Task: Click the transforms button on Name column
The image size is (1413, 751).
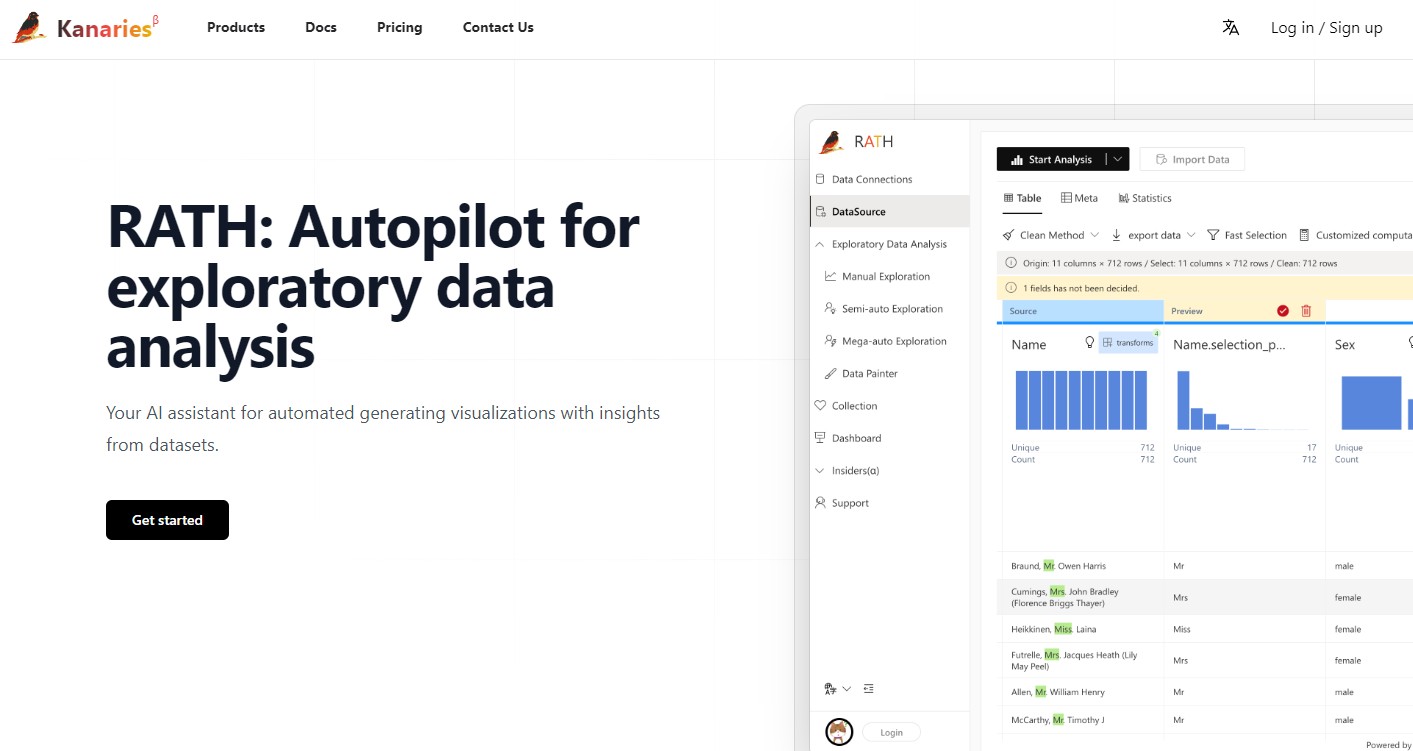Action: point(1129,342)
